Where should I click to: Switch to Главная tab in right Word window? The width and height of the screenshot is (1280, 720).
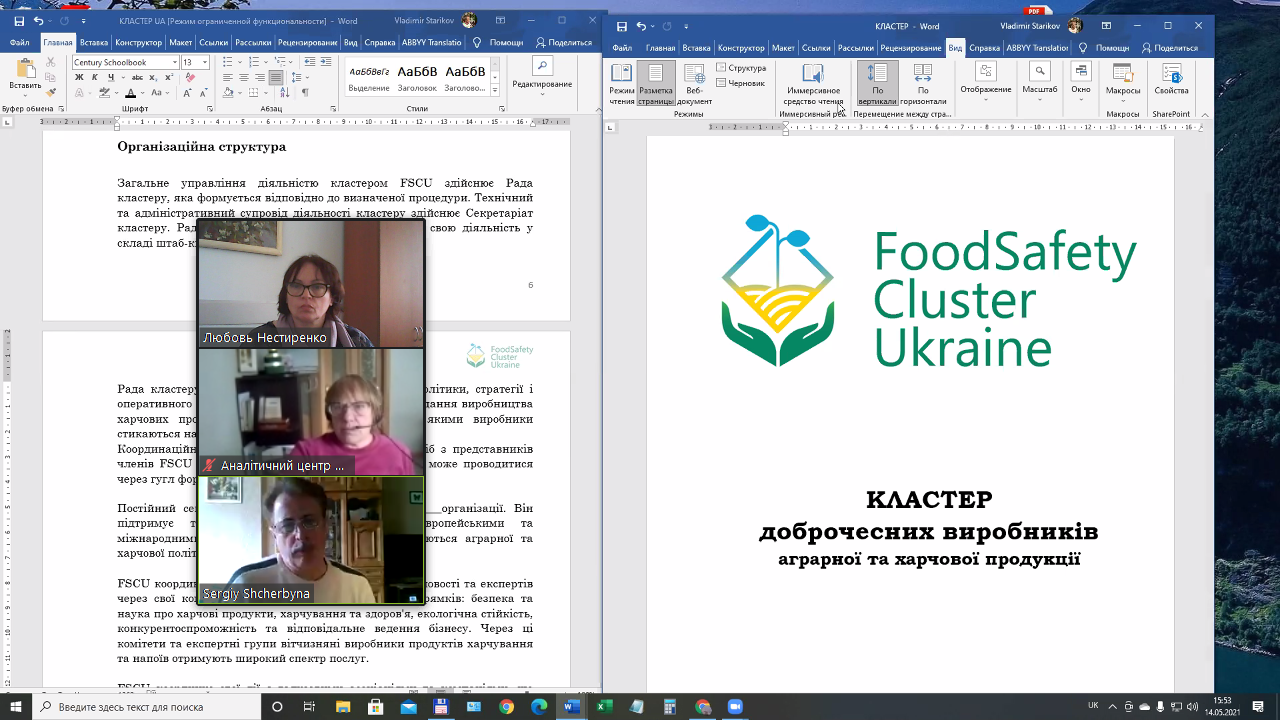pos(660,48)
